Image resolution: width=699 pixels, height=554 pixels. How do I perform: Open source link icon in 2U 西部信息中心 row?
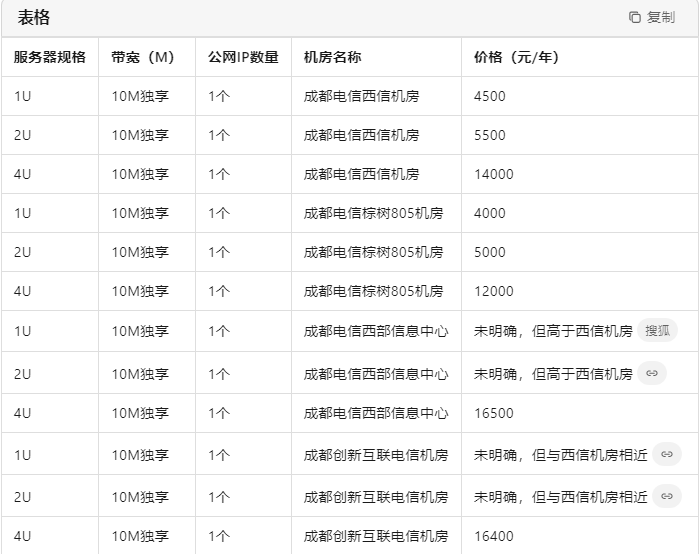pos(652,373)
